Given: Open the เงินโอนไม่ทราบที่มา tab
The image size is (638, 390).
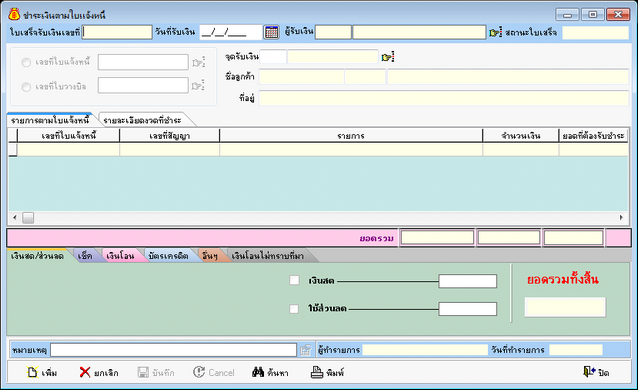Looking at the screenshot, I should click(x=267, y=256).
